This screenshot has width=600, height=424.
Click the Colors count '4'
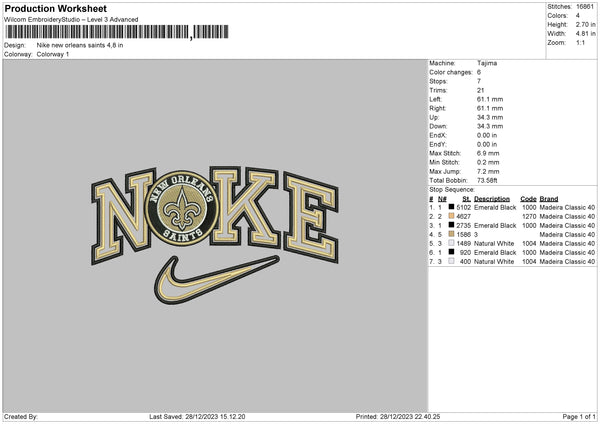pos(578,16)
